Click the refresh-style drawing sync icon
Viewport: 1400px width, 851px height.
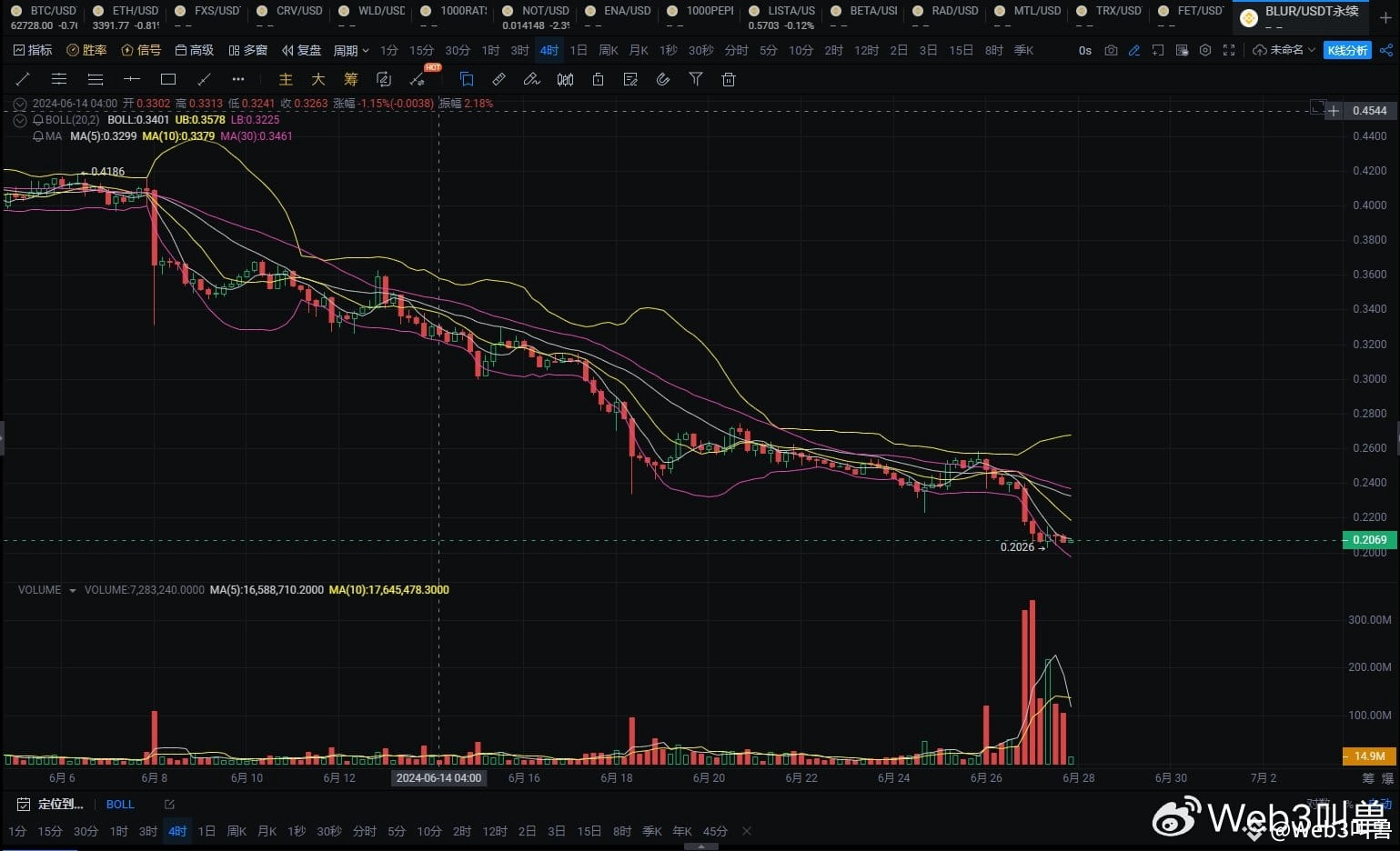(x=384, y=79)
